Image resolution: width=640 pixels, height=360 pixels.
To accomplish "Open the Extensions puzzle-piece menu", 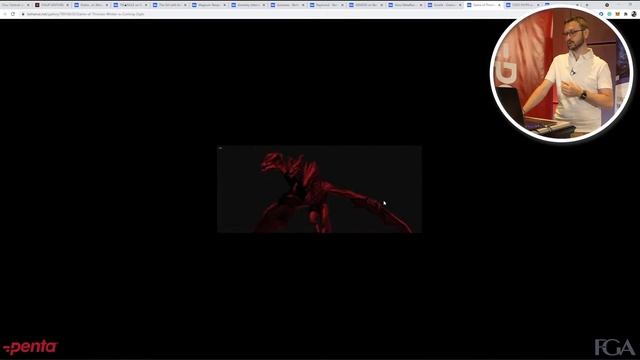I will click(x=625, y=14).
